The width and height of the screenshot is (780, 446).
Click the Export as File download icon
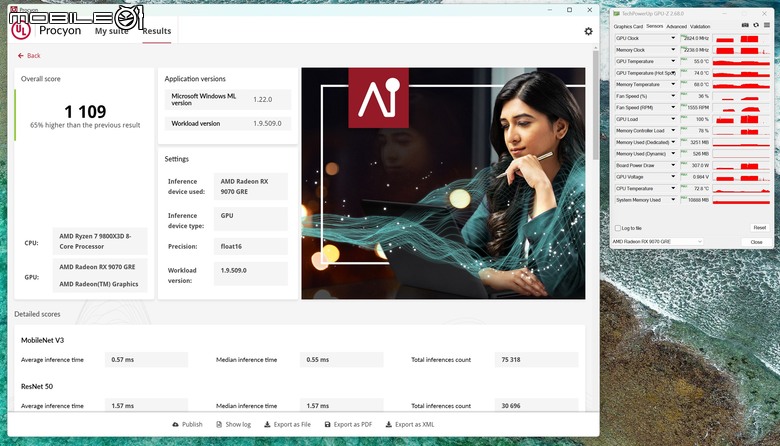tap(267, 425)
